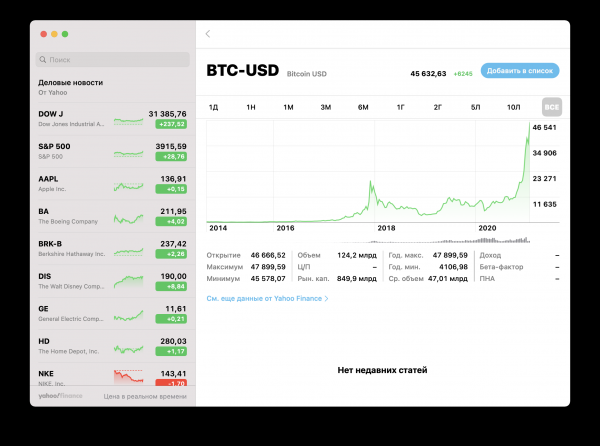Toggle S&P 500 change badge +28,76
600x446 pixels.
tap(171, 156)
